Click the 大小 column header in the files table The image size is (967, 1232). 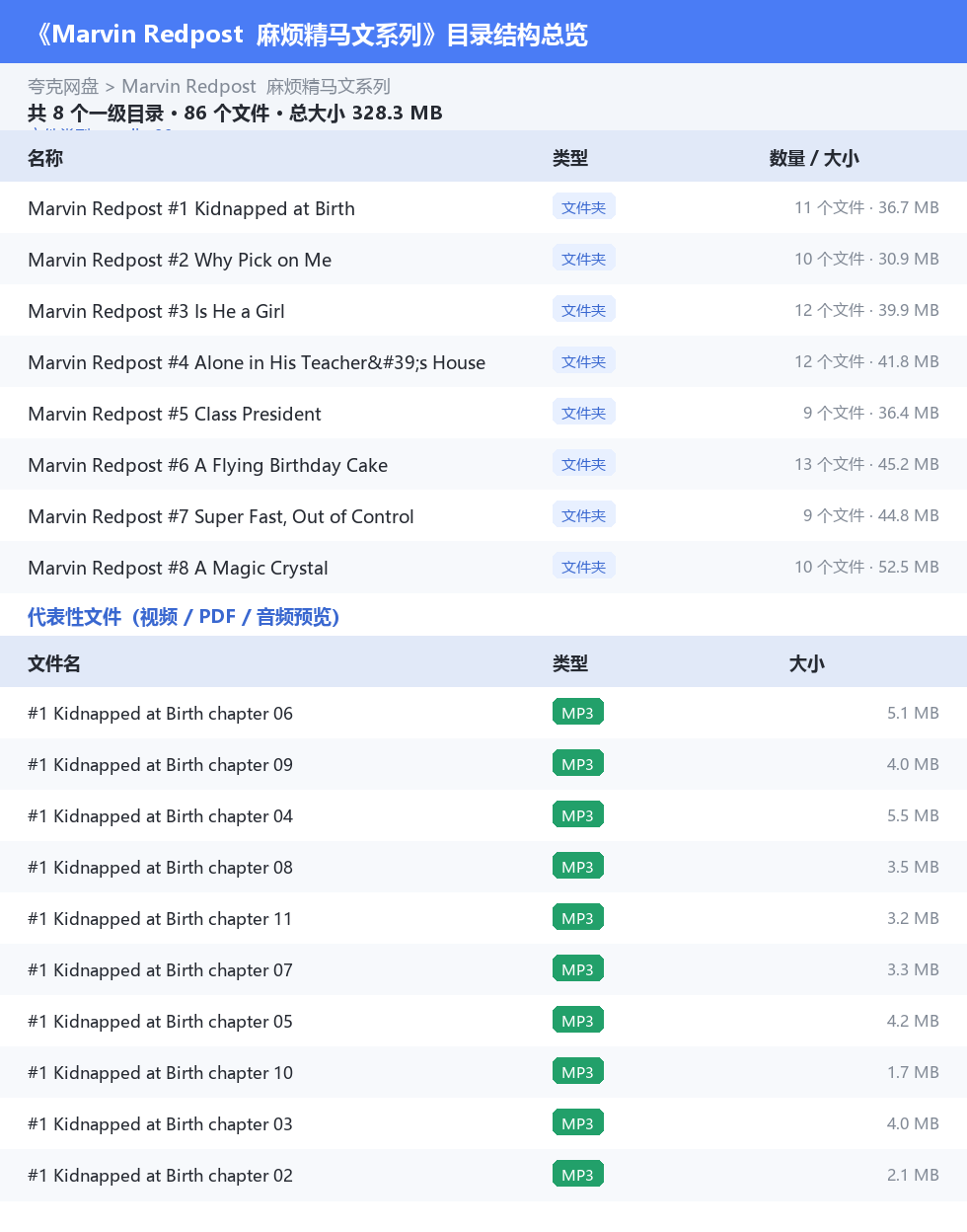[x=806, y=663]
